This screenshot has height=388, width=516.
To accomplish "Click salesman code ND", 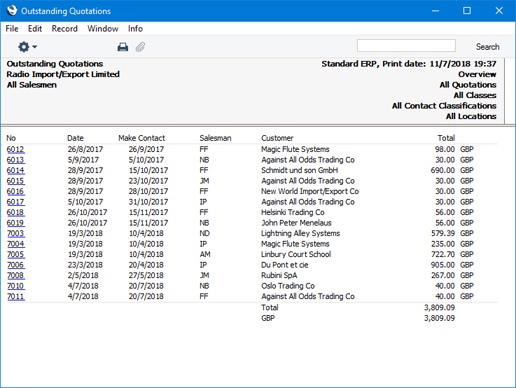I will [x=205, y=233].
